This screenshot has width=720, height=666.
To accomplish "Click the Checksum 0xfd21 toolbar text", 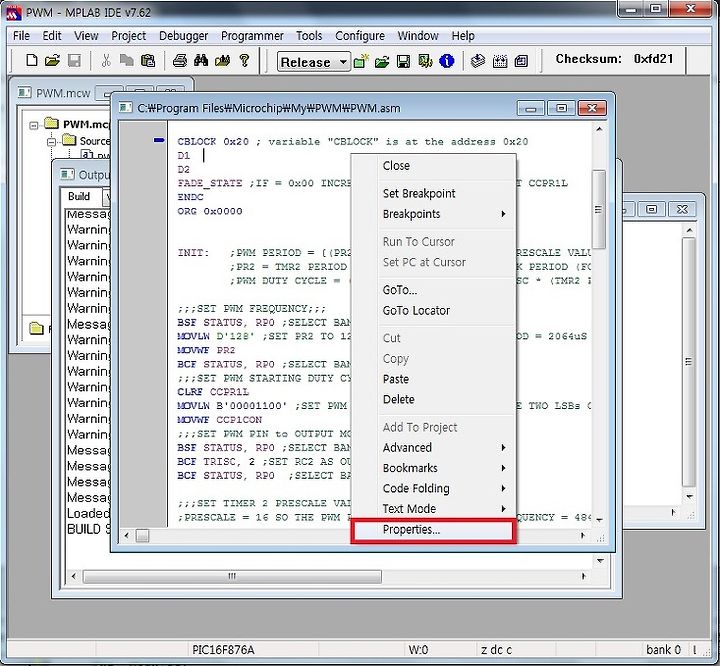I will coord(614,59).
